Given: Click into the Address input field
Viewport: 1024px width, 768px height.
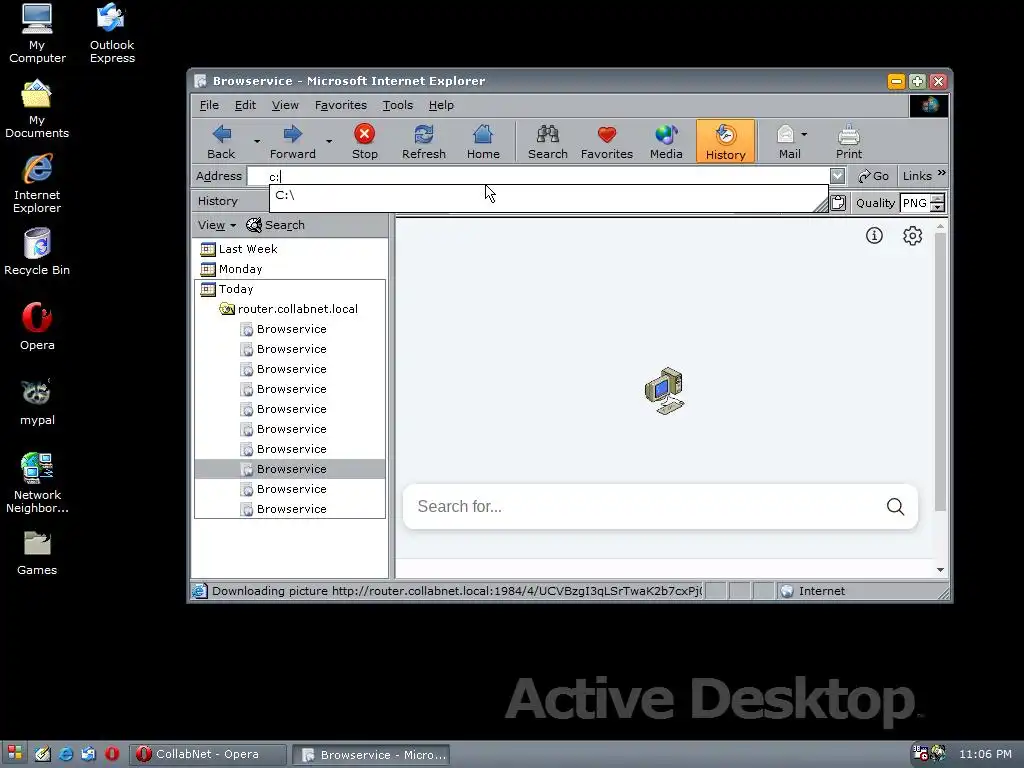Looking at the screenshot, I should [x=539, y=176].
